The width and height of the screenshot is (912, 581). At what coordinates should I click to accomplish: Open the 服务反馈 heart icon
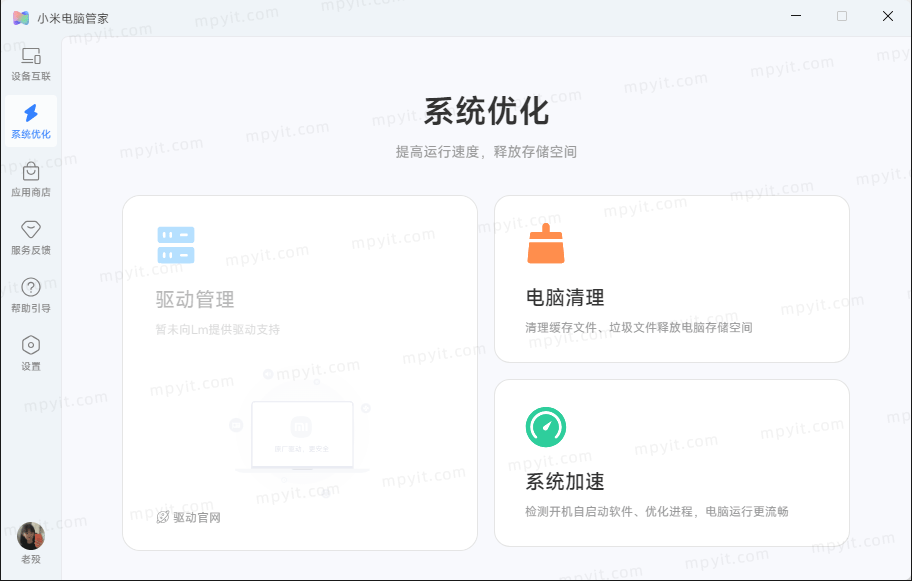coord(31,229)
